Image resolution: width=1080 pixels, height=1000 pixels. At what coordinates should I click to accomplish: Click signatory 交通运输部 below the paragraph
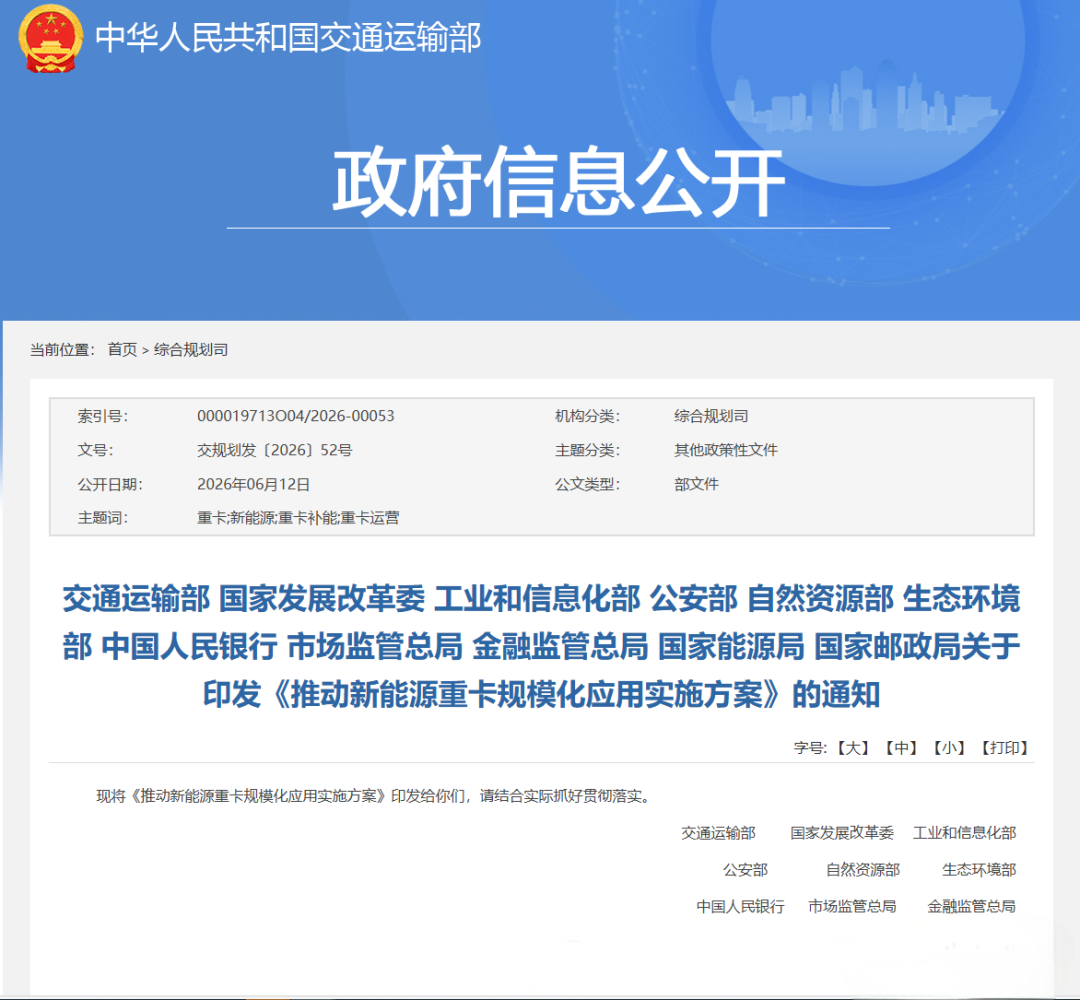tap(718, 833)
